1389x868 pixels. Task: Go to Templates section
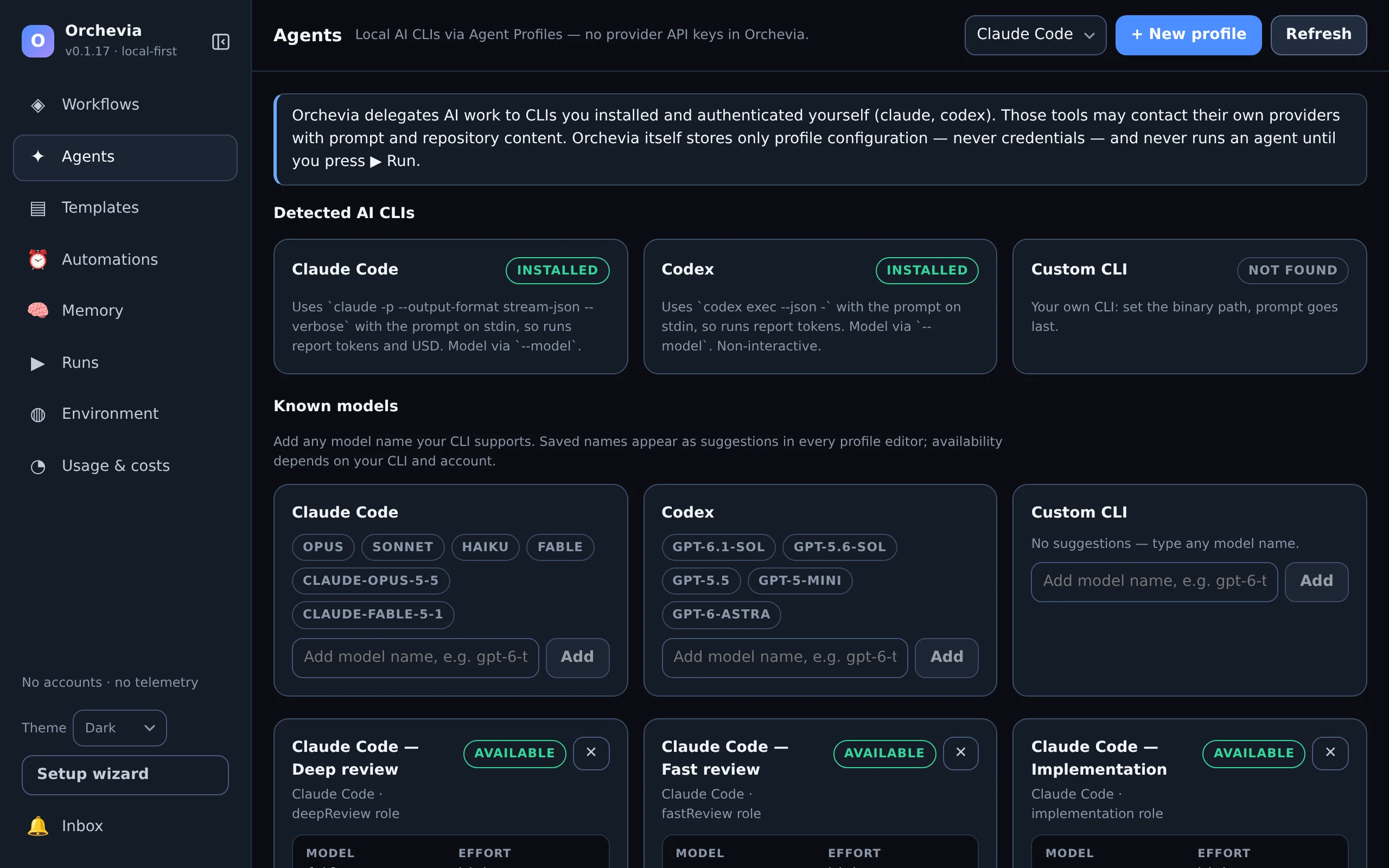pyautogui.click(x=125, y=208)
